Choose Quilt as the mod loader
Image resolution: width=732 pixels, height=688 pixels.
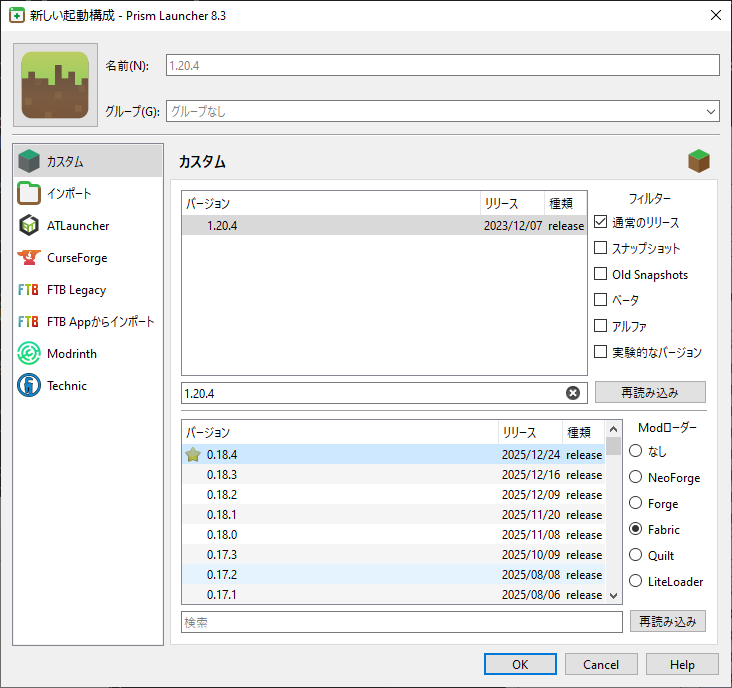[x=636, y=556]
